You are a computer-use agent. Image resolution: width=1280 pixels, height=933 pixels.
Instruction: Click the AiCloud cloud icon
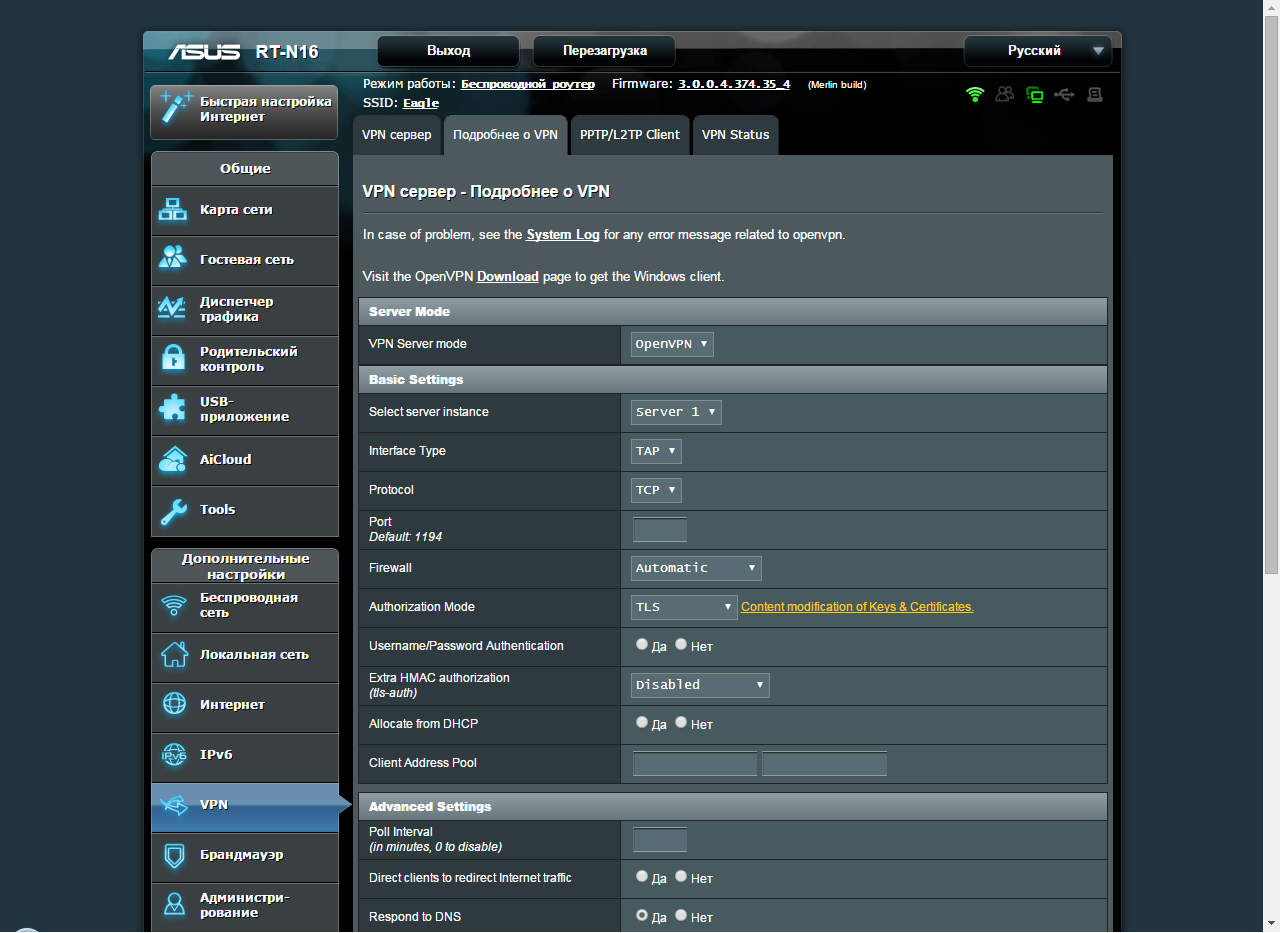174,460
